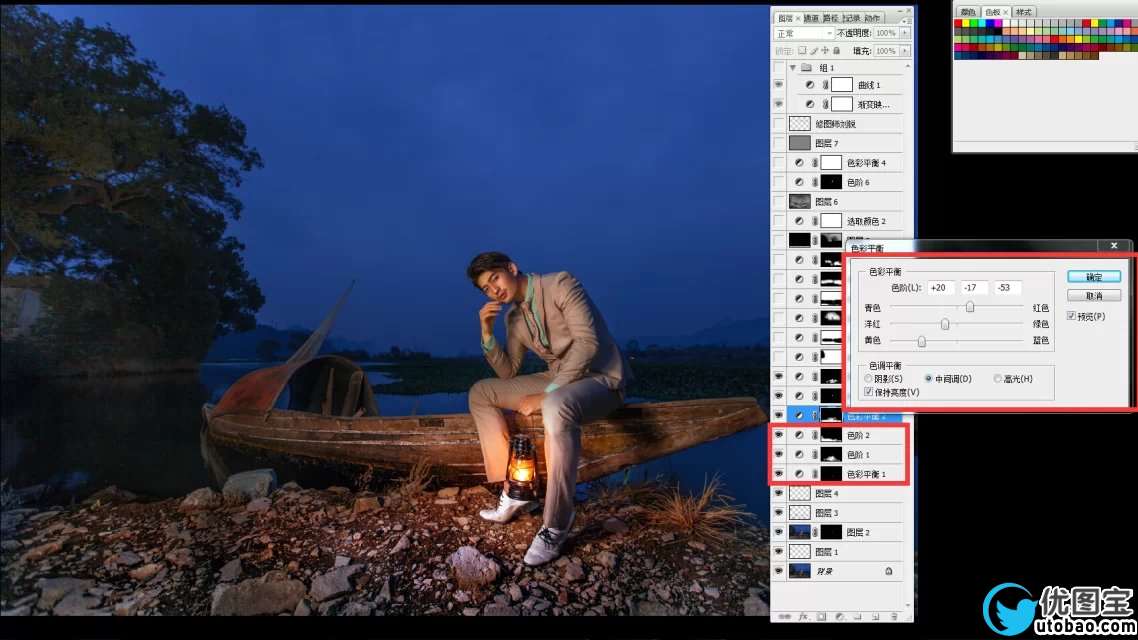
Task: Toggle visibility of 图层 3
Action: (x=779, y=512)
